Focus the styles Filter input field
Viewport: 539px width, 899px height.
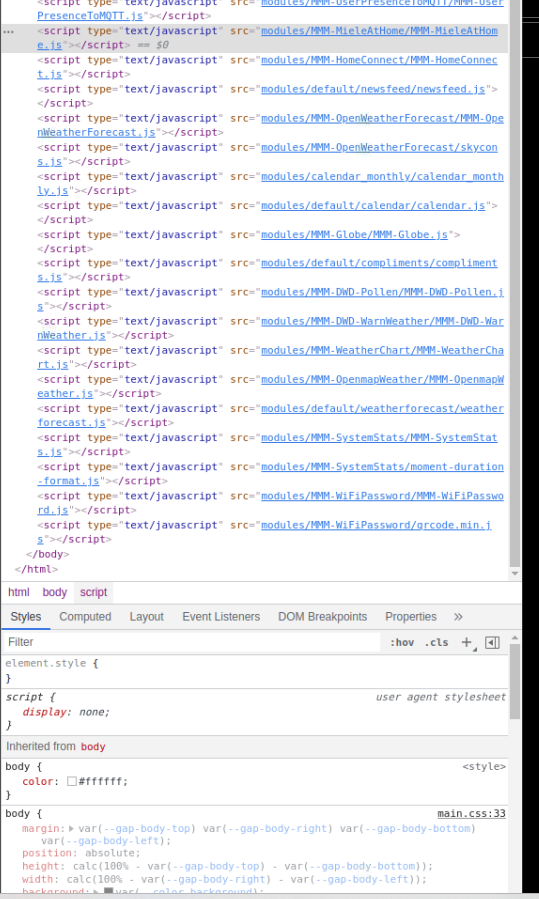click(192, 642)
